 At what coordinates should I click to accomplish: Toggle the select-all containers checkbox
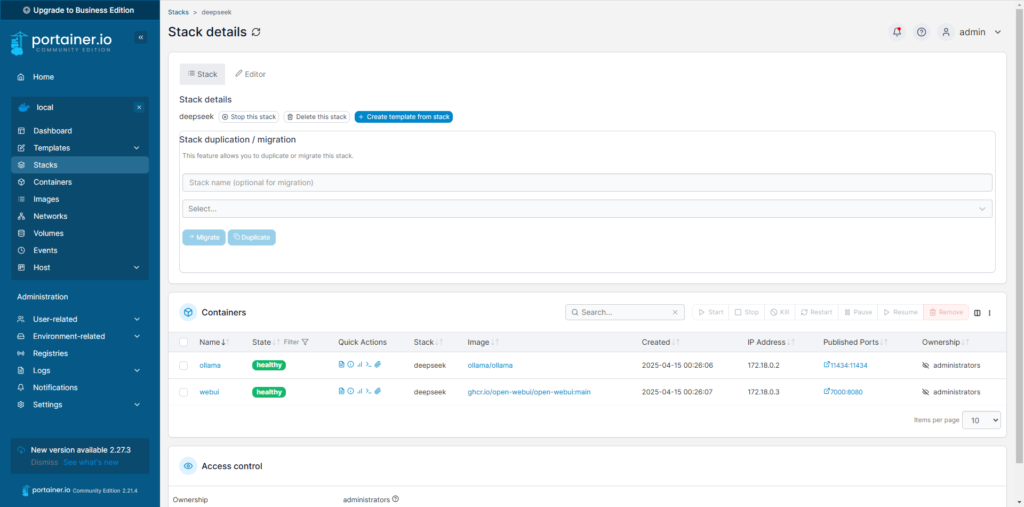click(x=184, y=342)
